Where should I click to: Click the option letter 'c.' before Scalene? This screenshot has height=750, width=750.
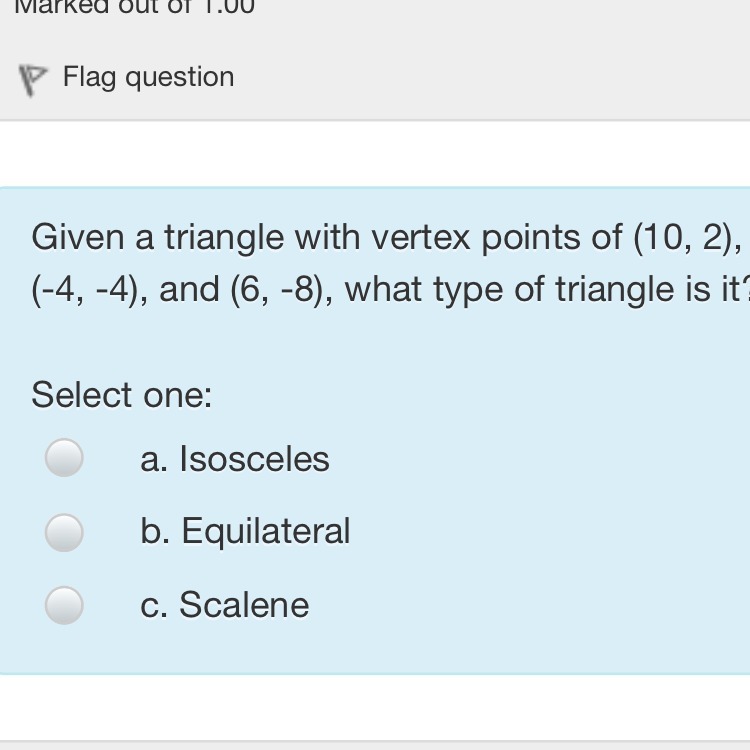tap(155, 605)
